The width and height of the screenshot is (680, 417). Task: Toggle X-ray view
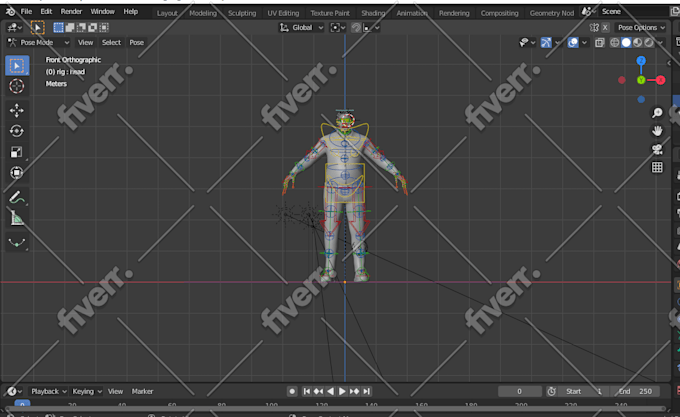pyautogui.click(x=600, y=42)
